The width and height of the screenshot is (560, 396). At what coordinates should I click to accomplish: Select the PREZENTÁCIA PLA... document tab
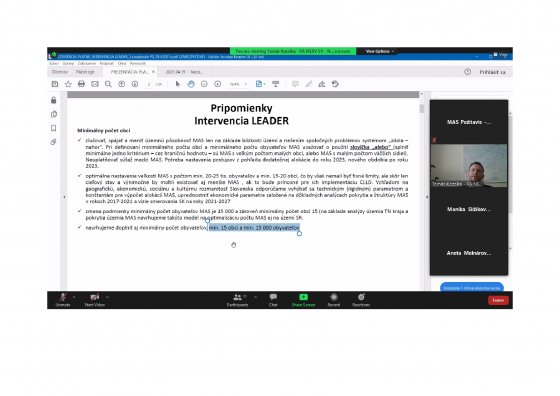point(129,72)
